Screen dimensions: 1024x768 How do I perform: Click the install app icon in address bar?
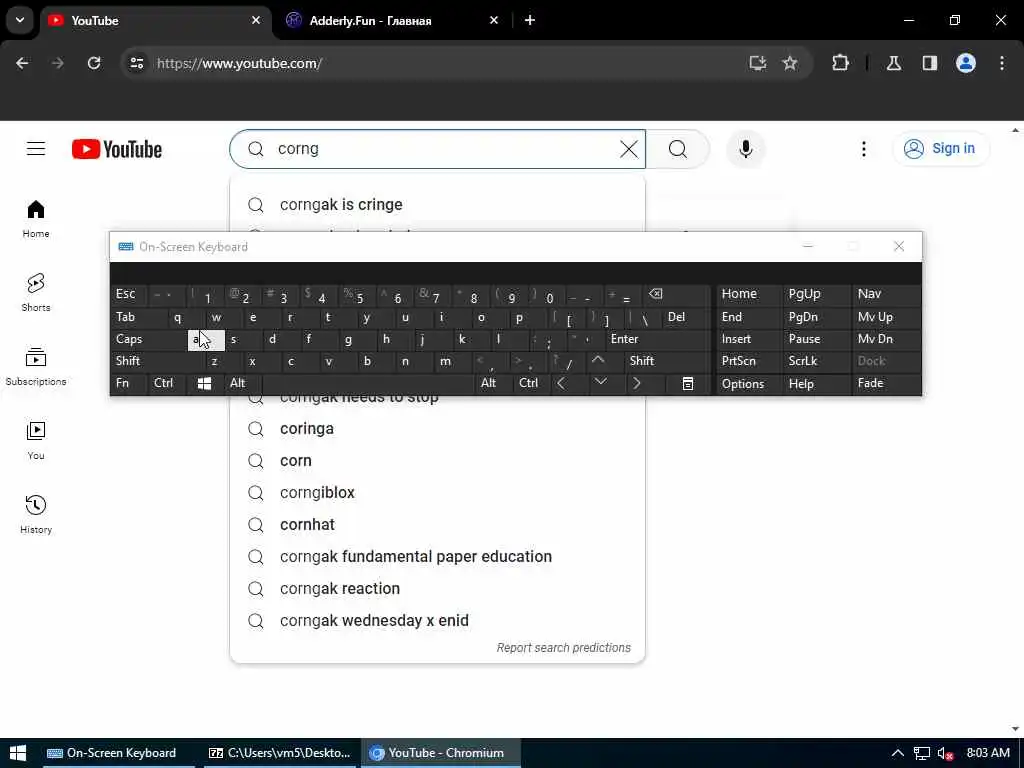[x=758, y=63]
